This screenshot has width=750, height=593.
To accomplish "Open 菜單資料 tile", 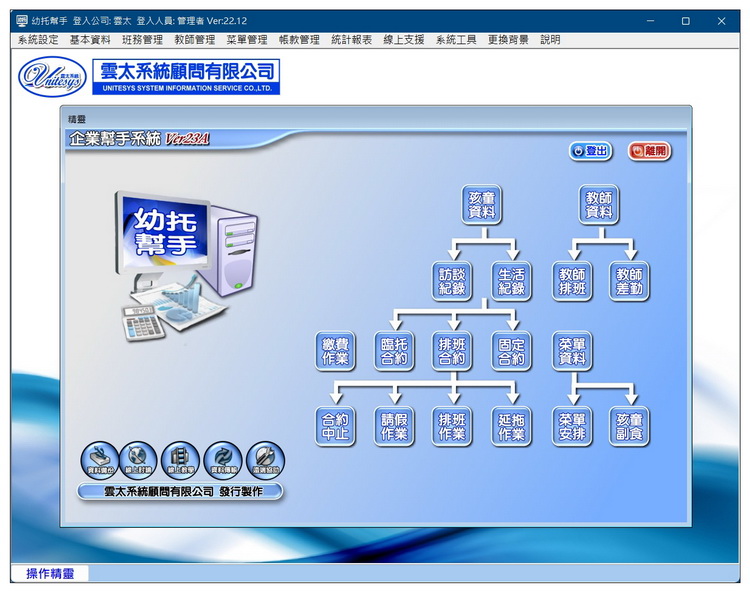I will (x=572, y=351).
